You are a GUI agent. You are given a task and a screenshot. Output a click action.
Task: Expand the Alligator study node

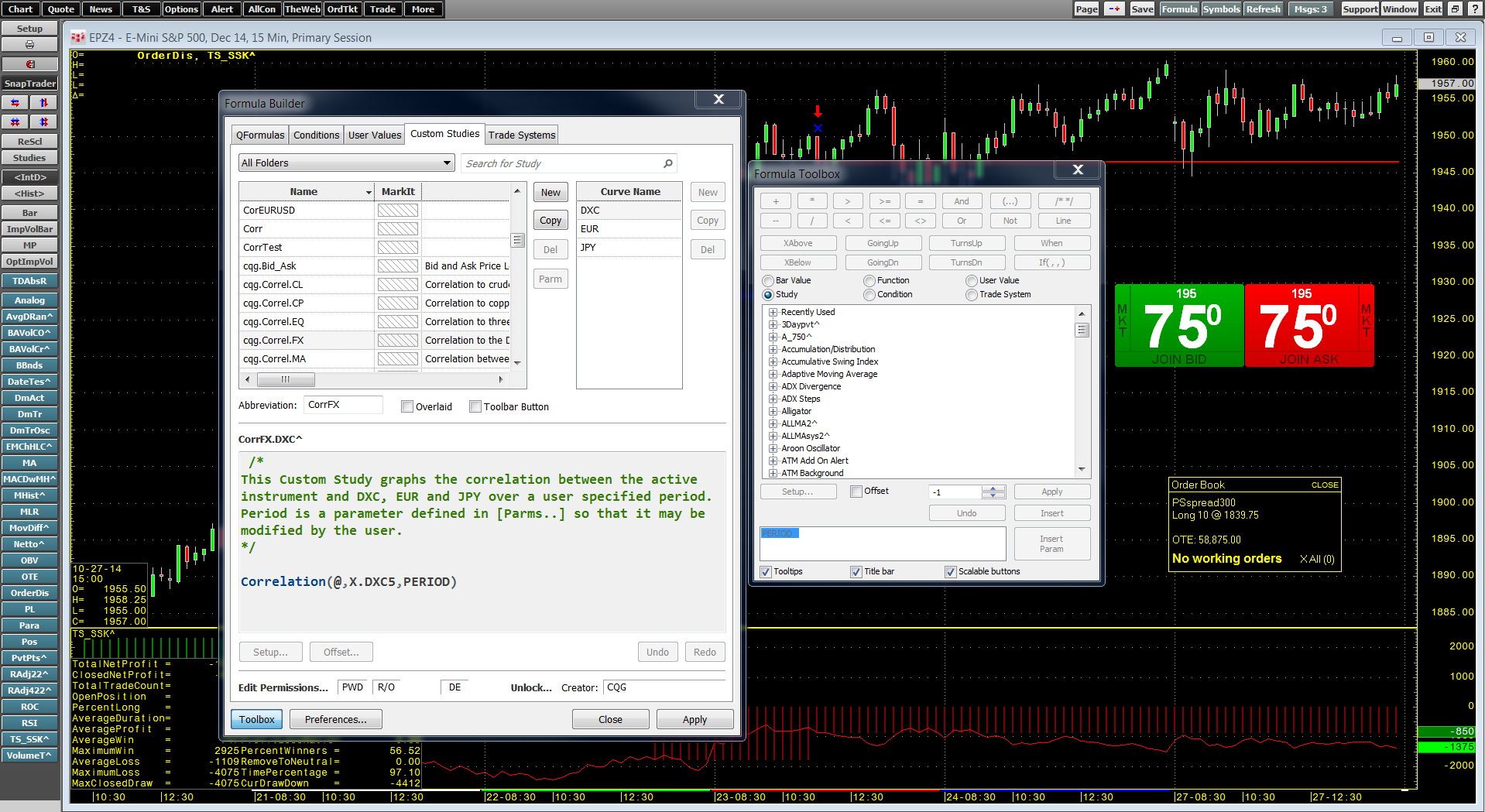click(773, 412)
